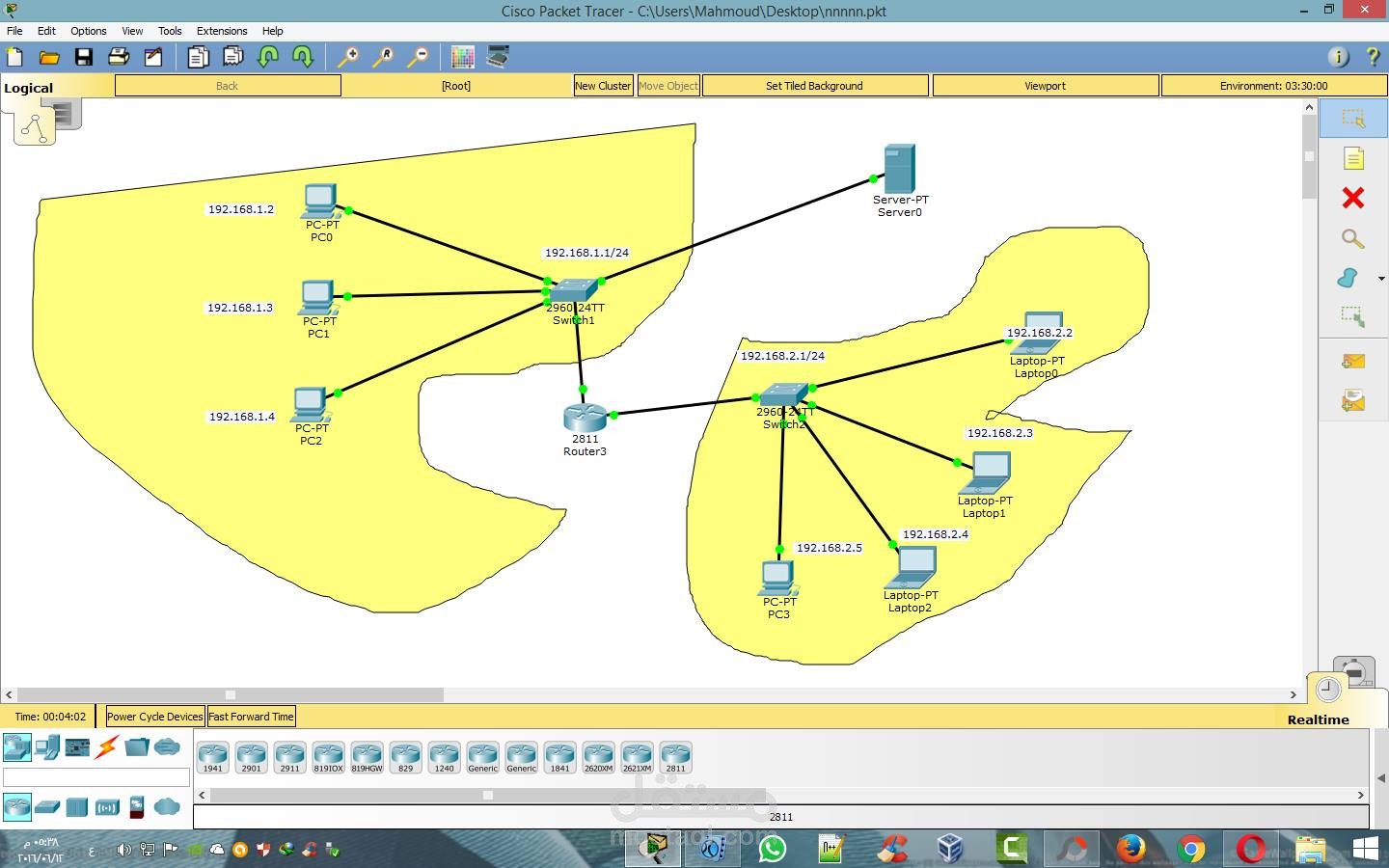1389x868 pixels.
Task: Open the Options menu
Action: [x=88, y=31]
